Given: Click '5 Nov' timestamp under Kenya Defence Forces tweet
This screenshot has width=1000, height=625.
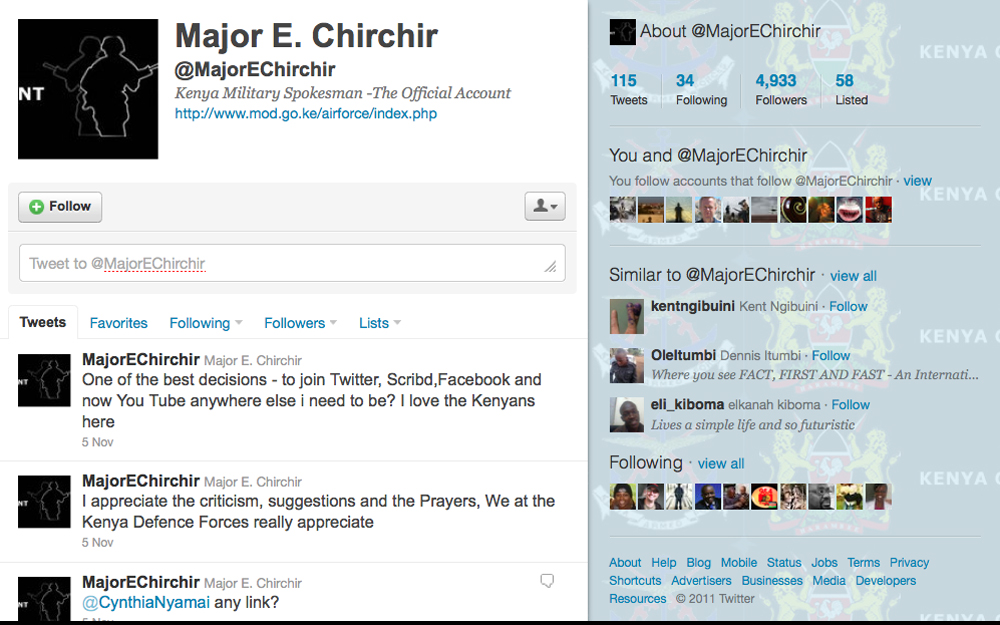Looking at the screenshot, I should pyautogui.click(x=98, y=543).
